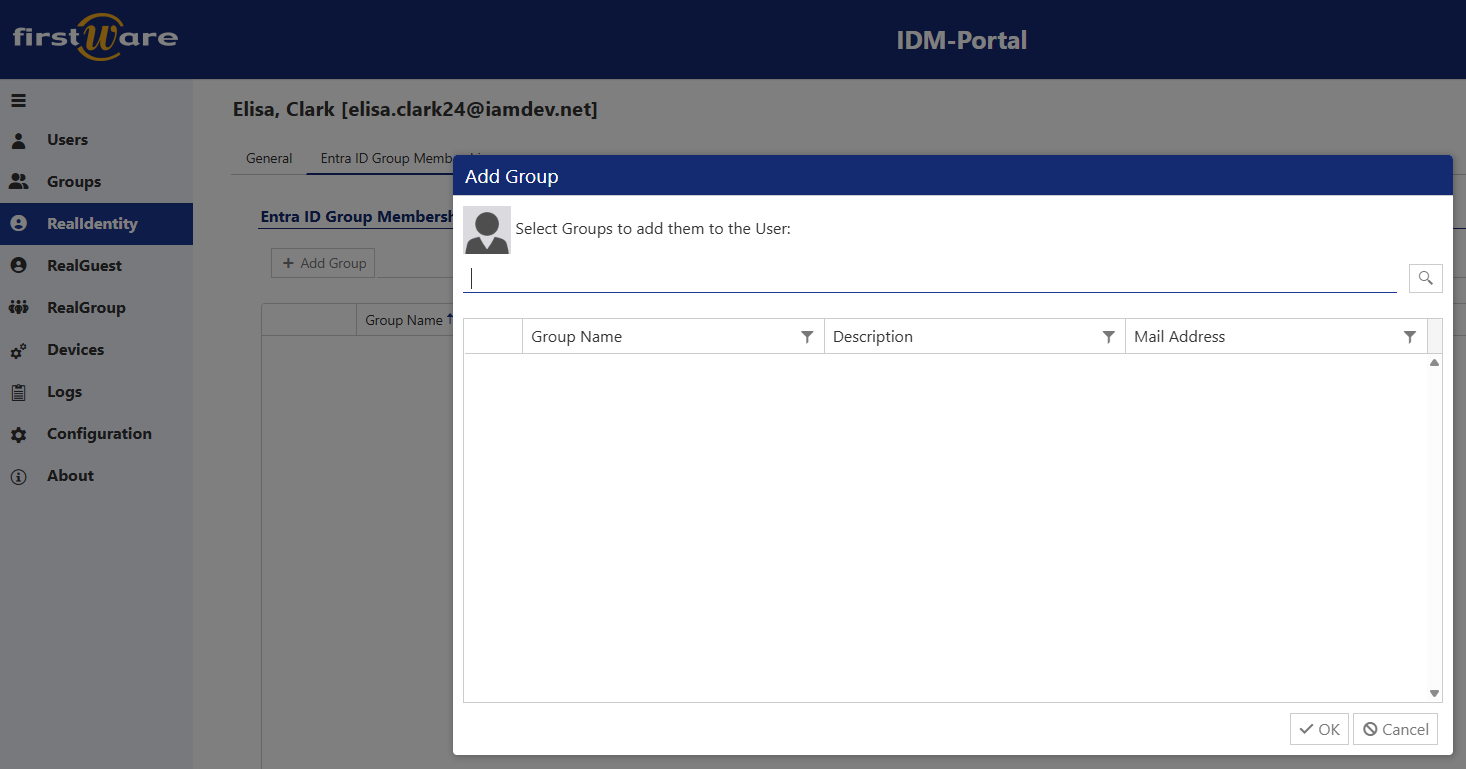Open the Description column filter

[1108, 337]
